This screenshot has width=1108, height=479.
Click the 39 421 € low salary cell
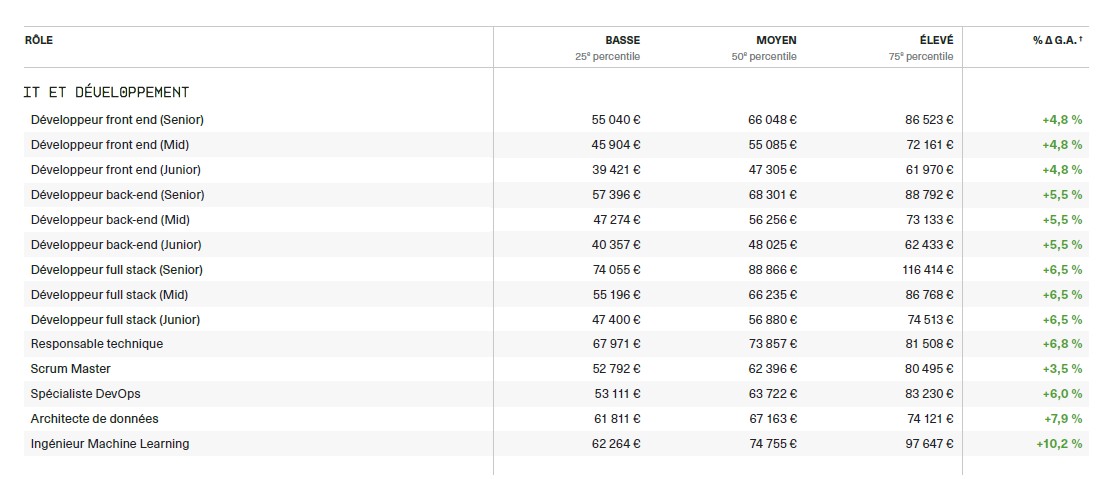click(616, 170)
